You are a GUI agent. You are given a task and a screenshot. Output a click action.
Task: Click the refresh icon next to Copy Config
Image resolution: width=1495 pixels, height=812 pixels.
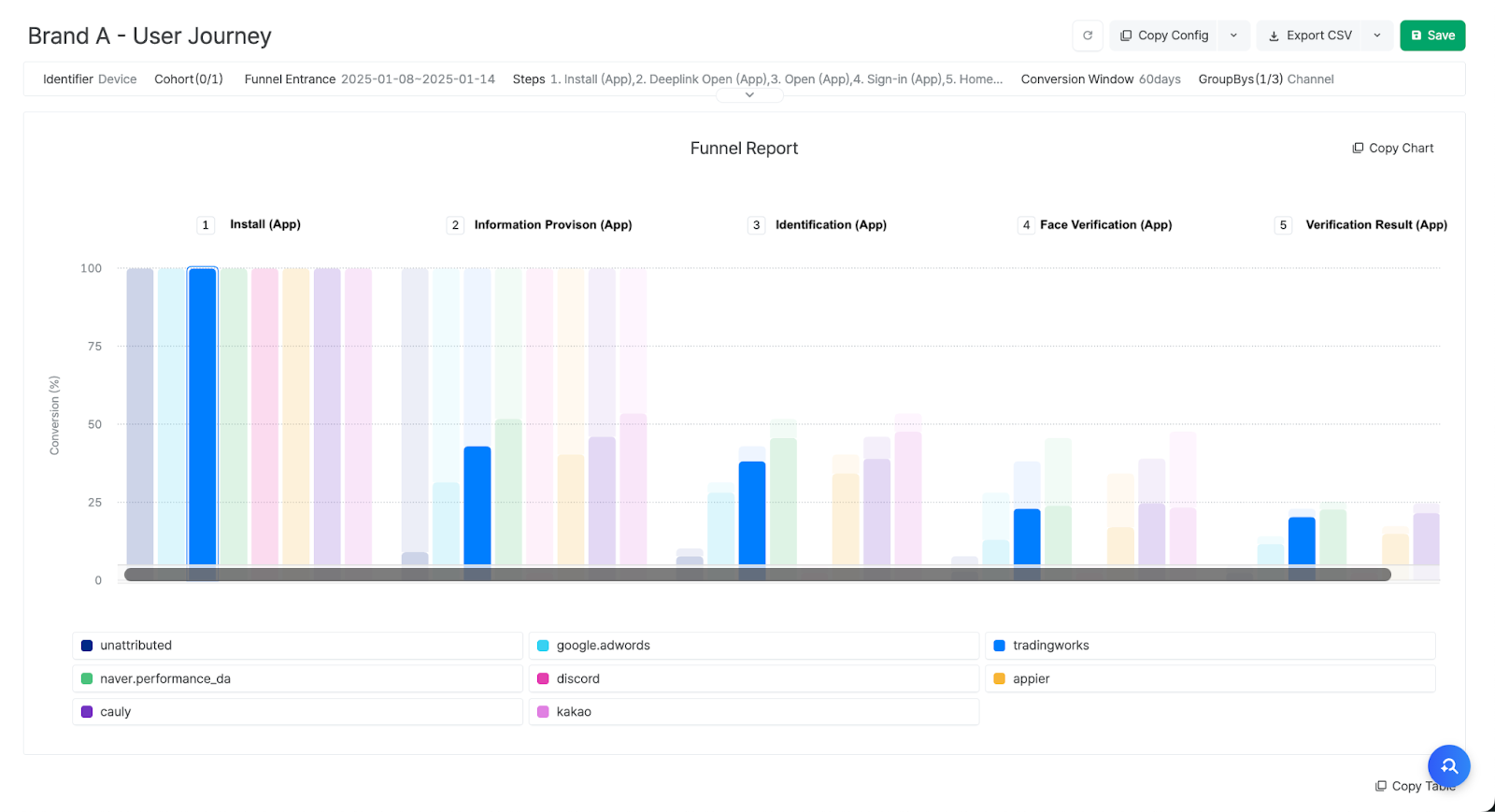click(x=1087, y=36)
